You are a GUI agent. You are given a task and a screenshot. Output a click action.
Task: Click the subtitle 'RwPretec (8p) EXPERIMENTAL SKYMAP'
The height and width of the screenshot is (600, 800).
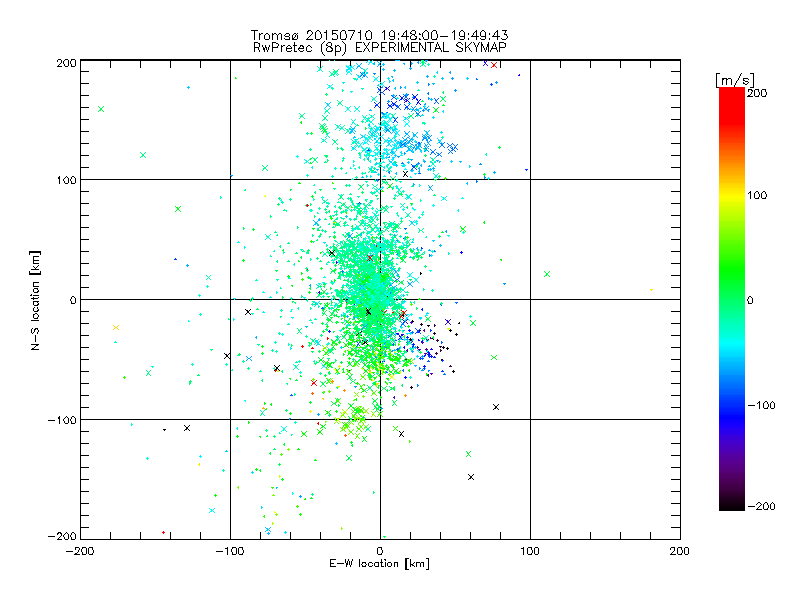click(380, 48)
